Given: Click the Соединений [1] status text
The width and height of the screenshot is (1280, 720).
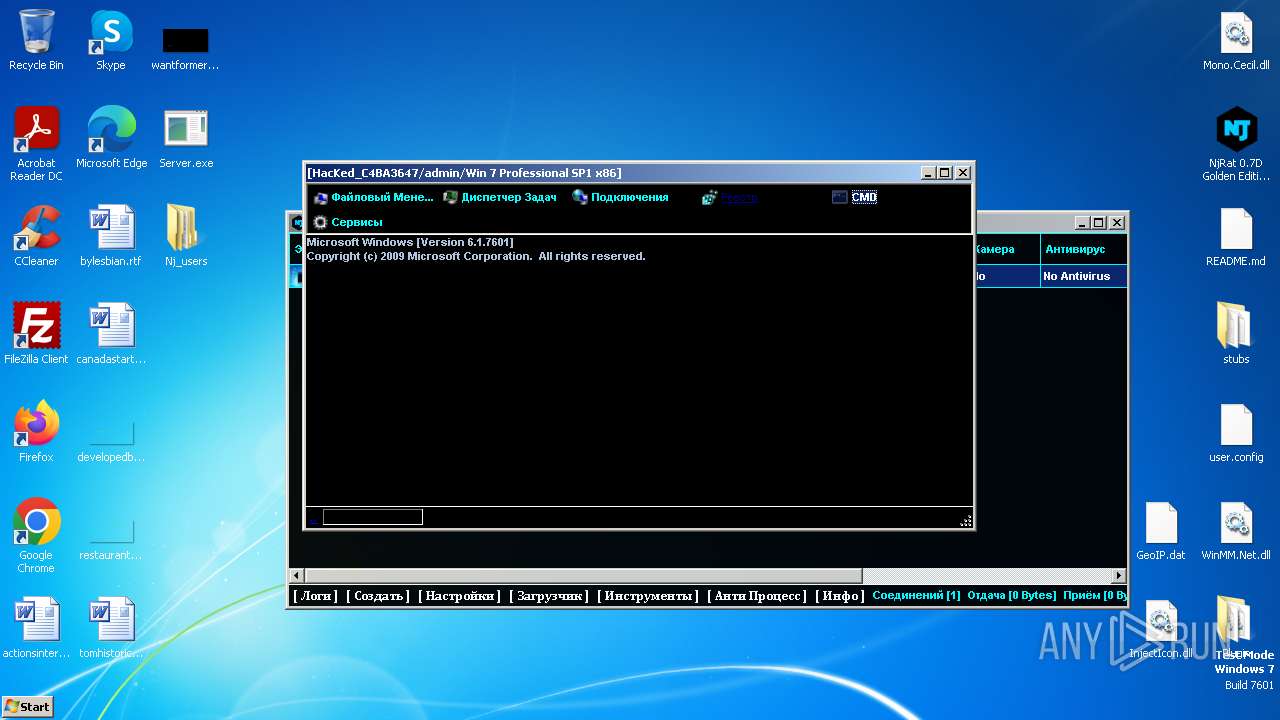Looking at the screenshot, I should (916, 595).
